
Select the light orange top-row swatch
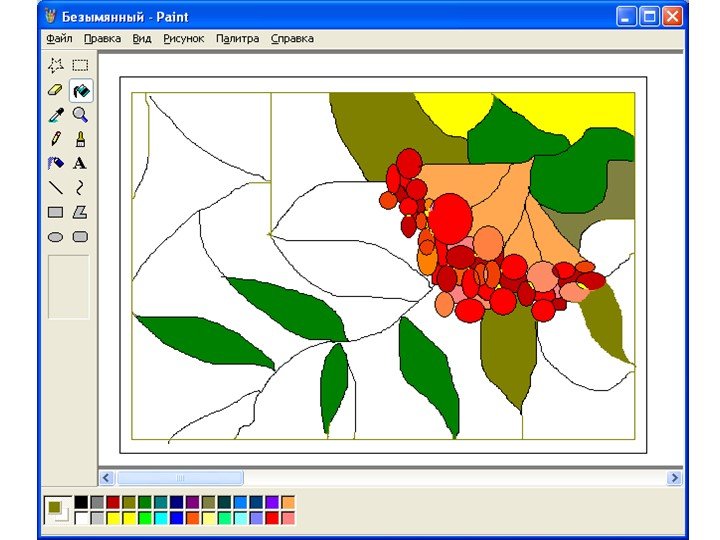[x=288, y=502]
